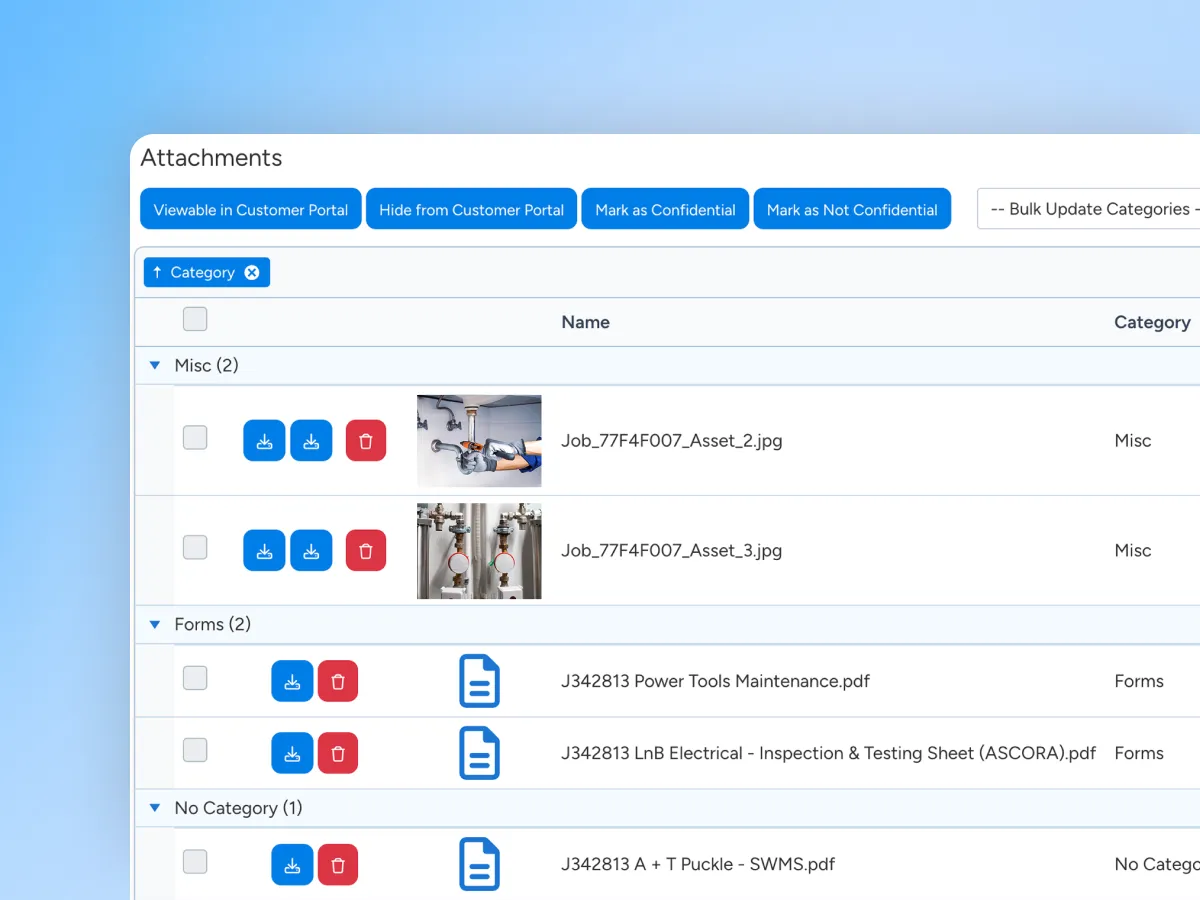Remove the Category grouping with the x icon
This screenshot has height=900, width=1200.
click(x=252, y=273)
